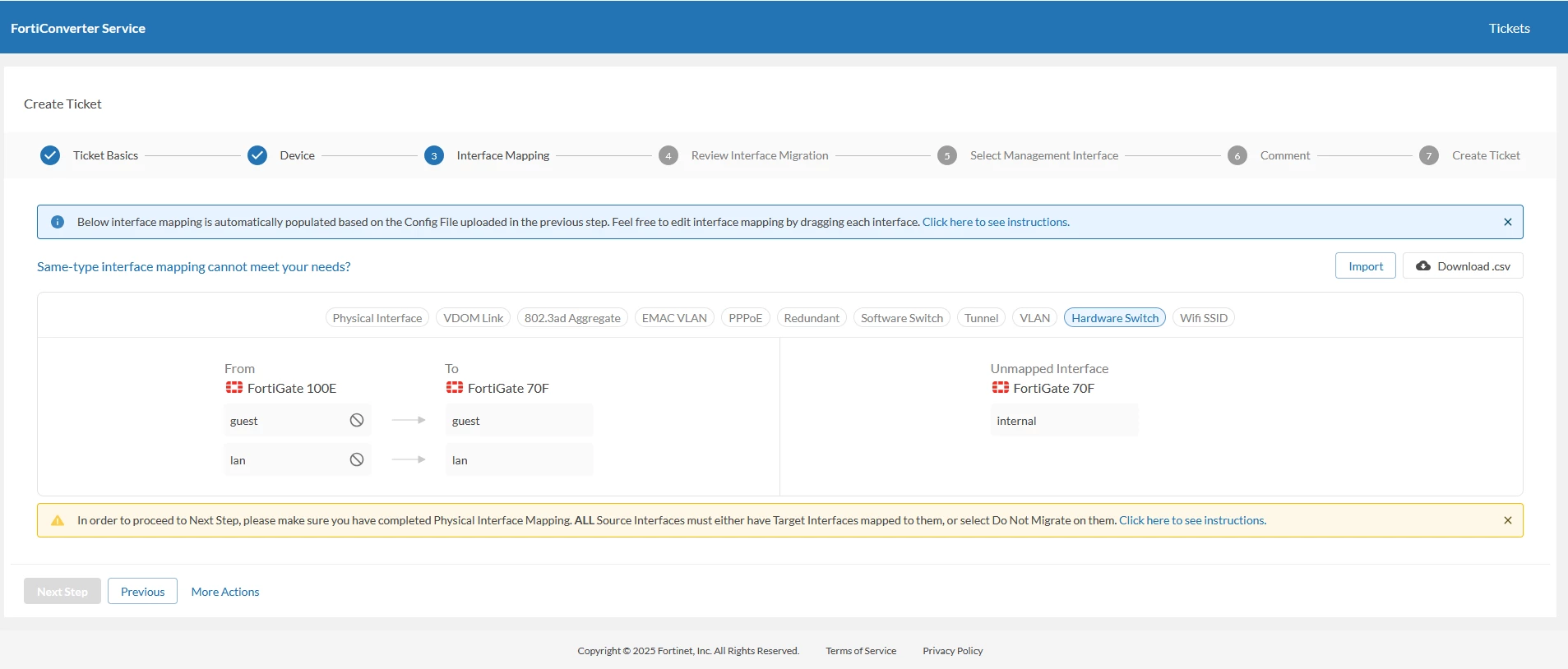
Task: Select source interface lan under From
Action: [x=297, y=459]
